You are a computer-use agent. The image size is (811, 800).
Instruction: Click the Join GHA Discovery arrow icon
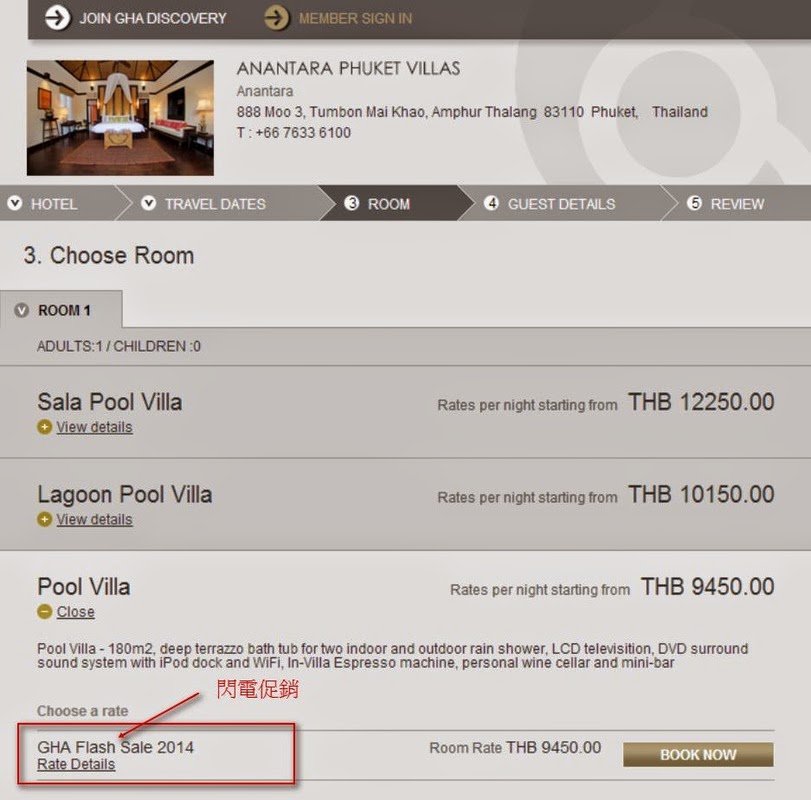point(58,18)
